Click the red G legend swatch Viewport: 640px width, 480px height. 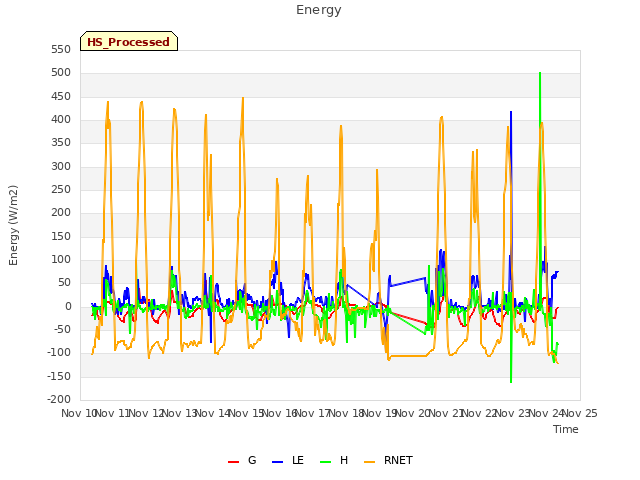(233, 462)
